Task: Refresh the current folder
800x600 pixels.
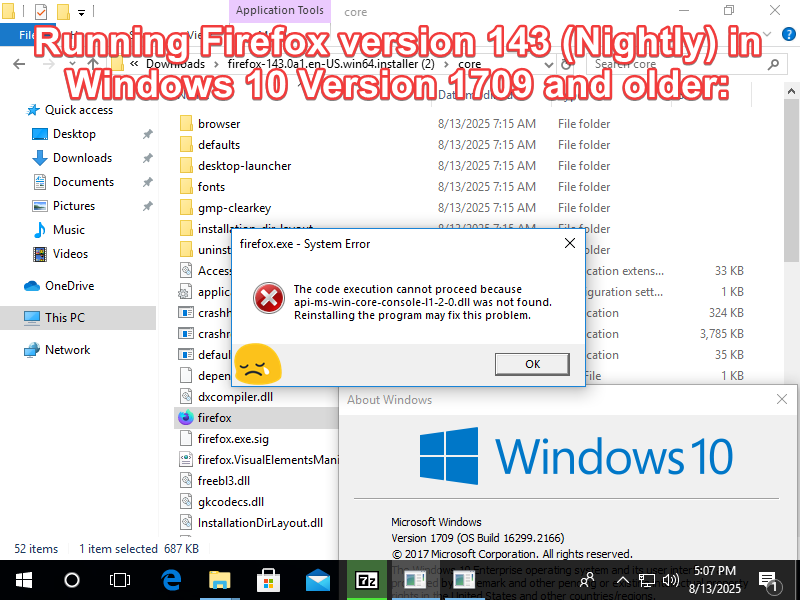Action: pyautogui.click(x=566, y=65)
